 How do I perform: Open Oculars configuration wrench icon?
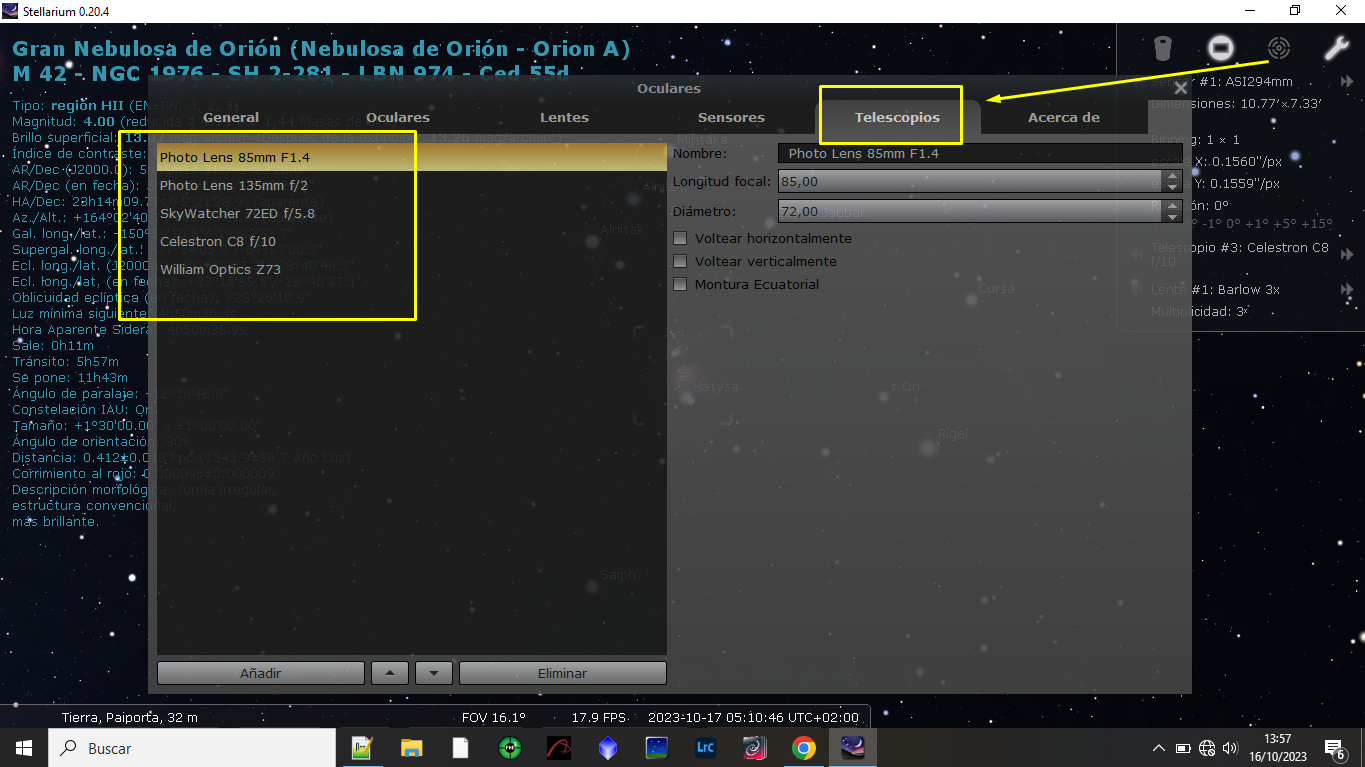coord(1336,48)
